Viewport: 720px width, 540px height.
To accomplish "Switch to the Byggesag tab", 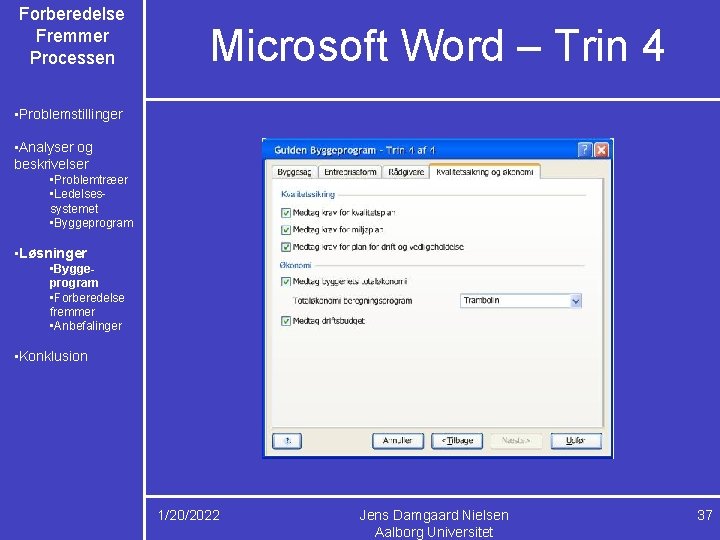I will pyautogui.click(x=294, y=172).
